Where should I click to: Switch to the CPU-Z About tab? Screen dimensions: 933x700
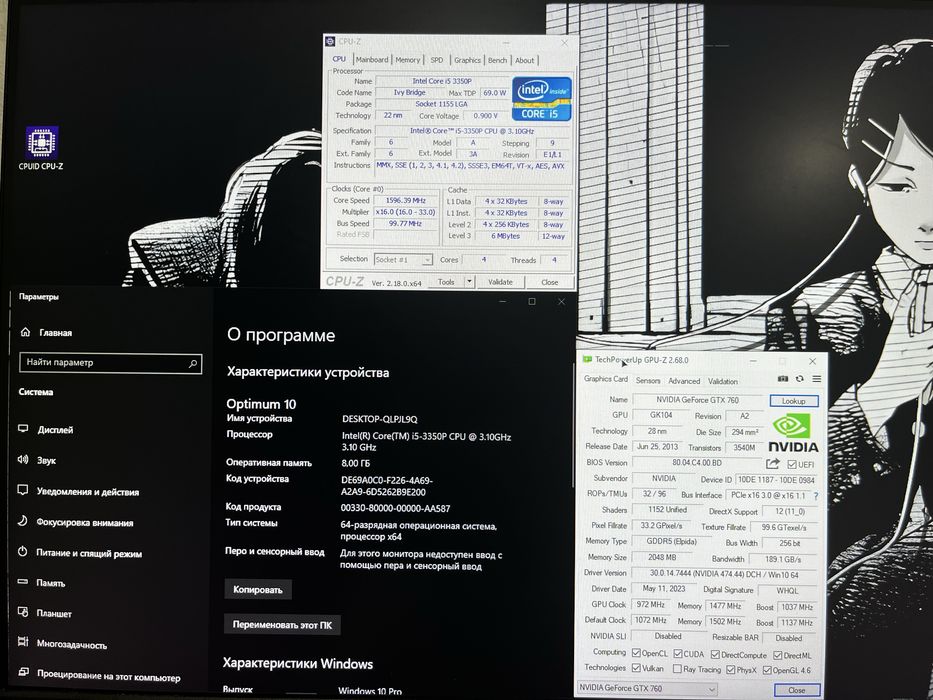(x=524, y=60)
